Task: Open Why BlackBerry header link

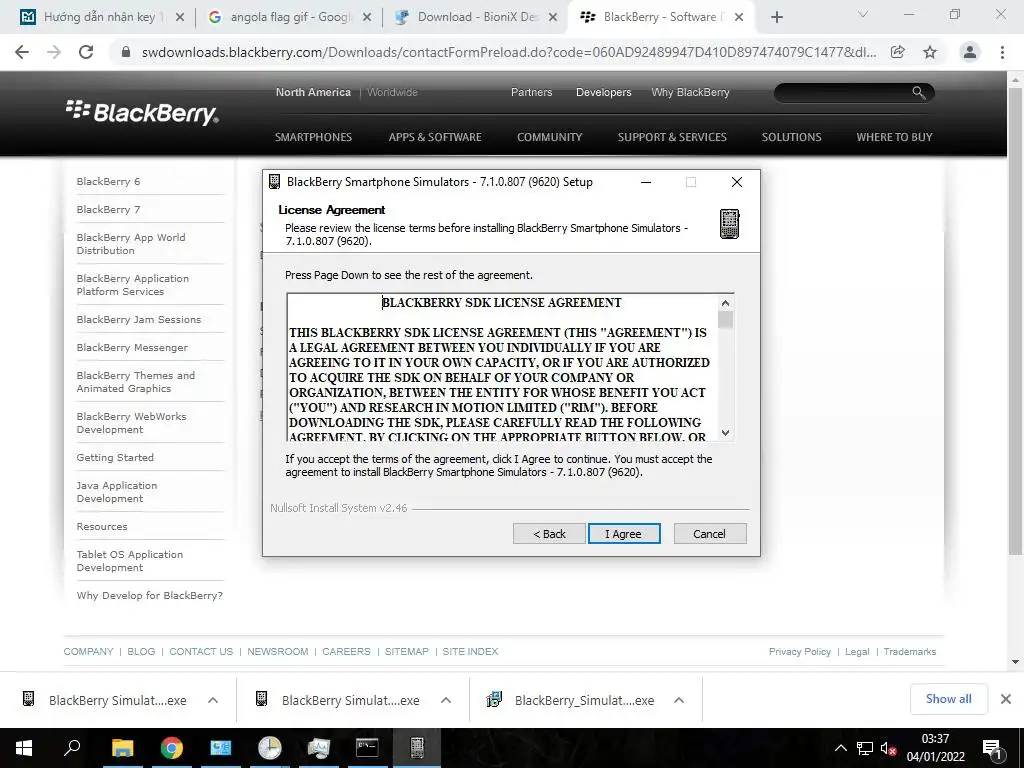Action: click(690, 92)
